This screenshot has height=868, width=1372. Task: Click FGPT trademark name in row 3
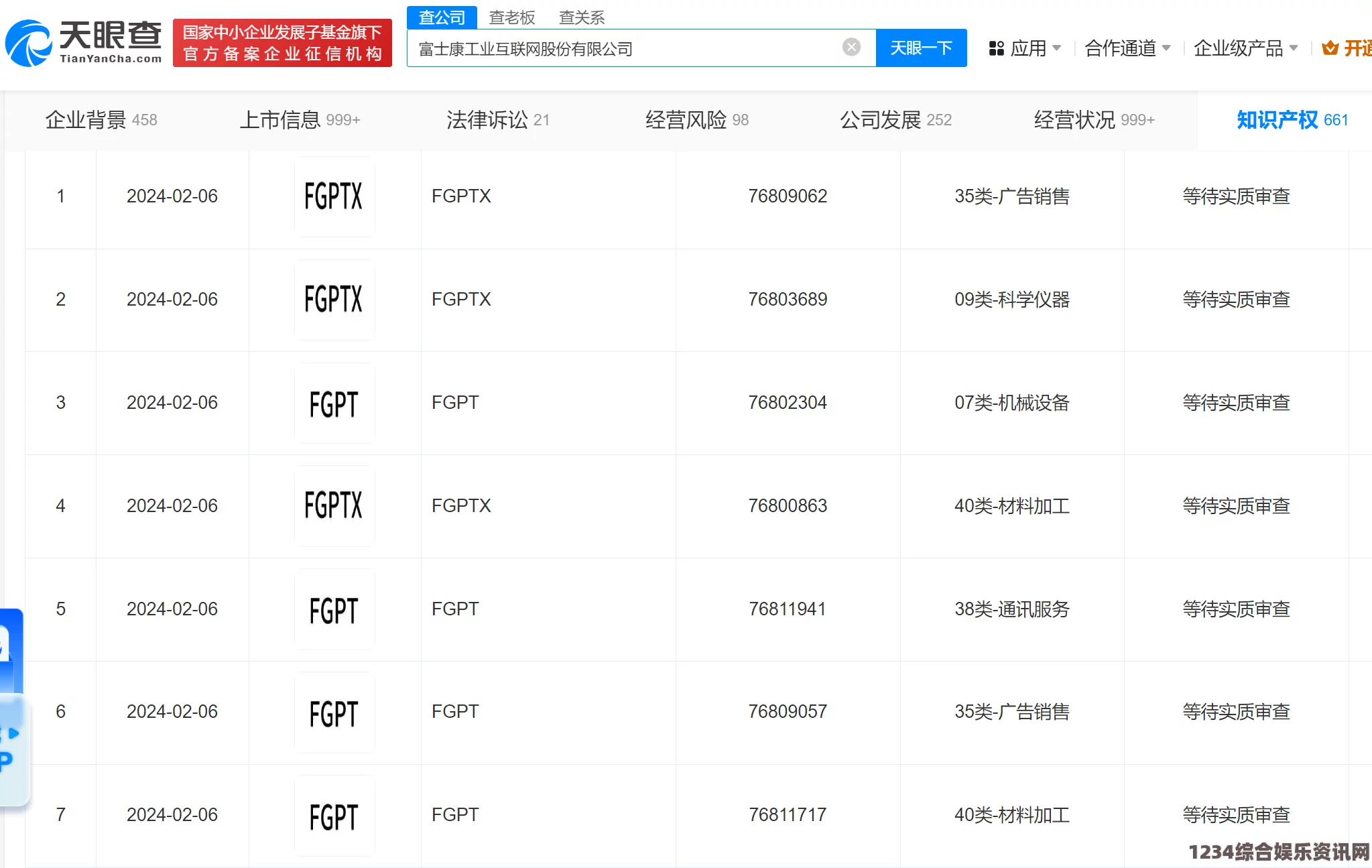tap(455, 403)
